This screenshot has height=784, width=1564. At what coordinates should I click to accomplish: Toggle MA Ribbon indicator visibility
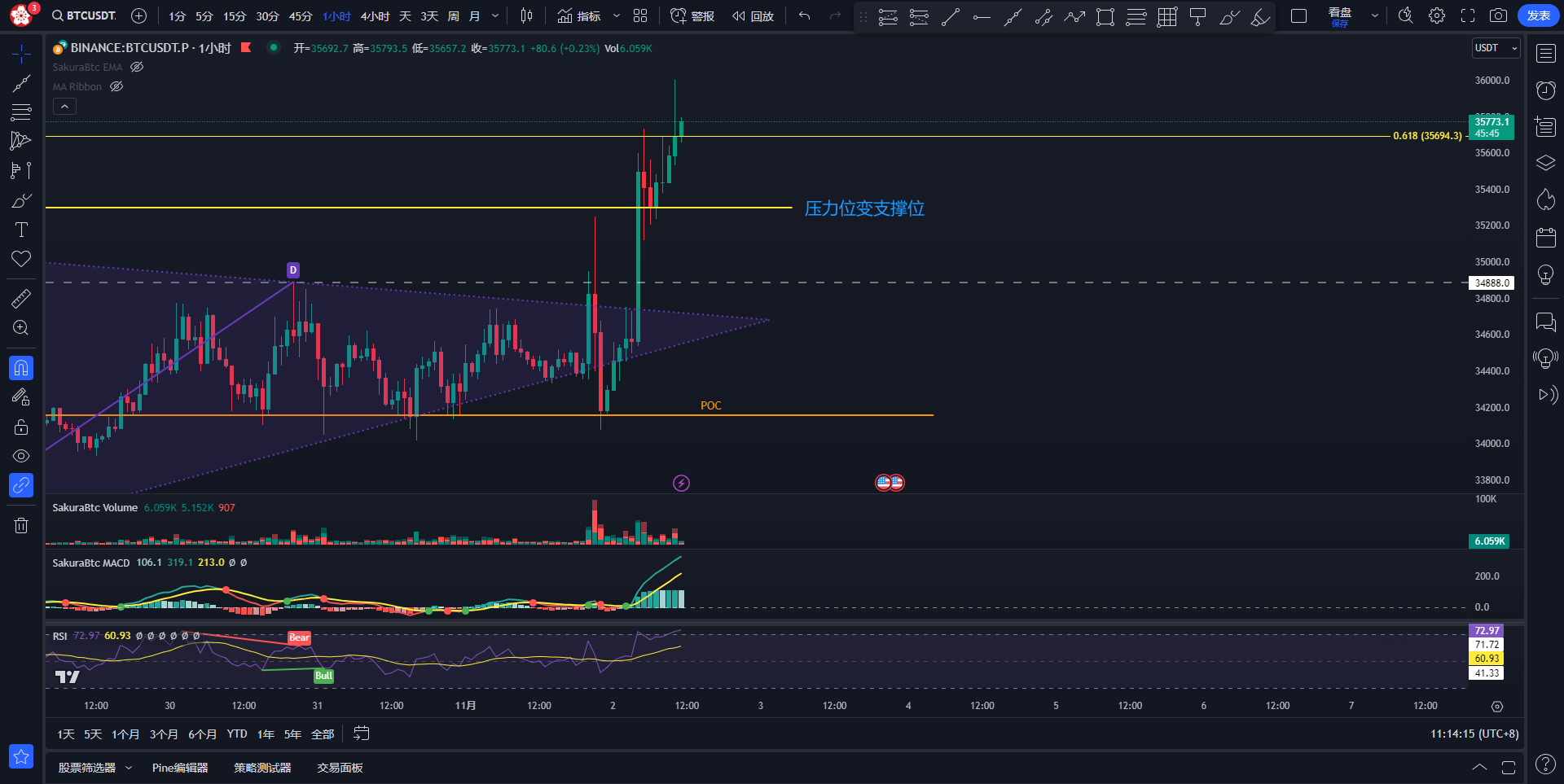[116, 86]
